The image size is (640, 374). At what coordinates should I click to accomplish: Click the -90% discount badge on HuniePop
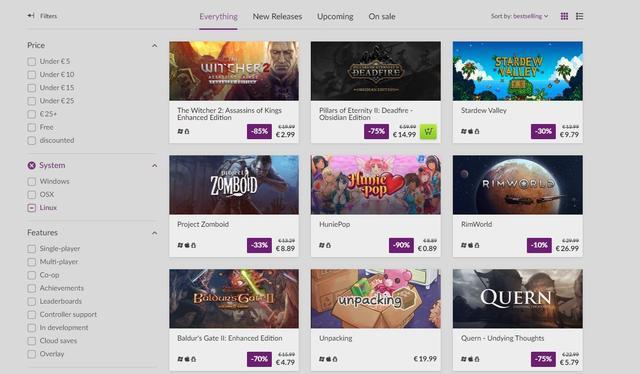(x=401, y=245)
